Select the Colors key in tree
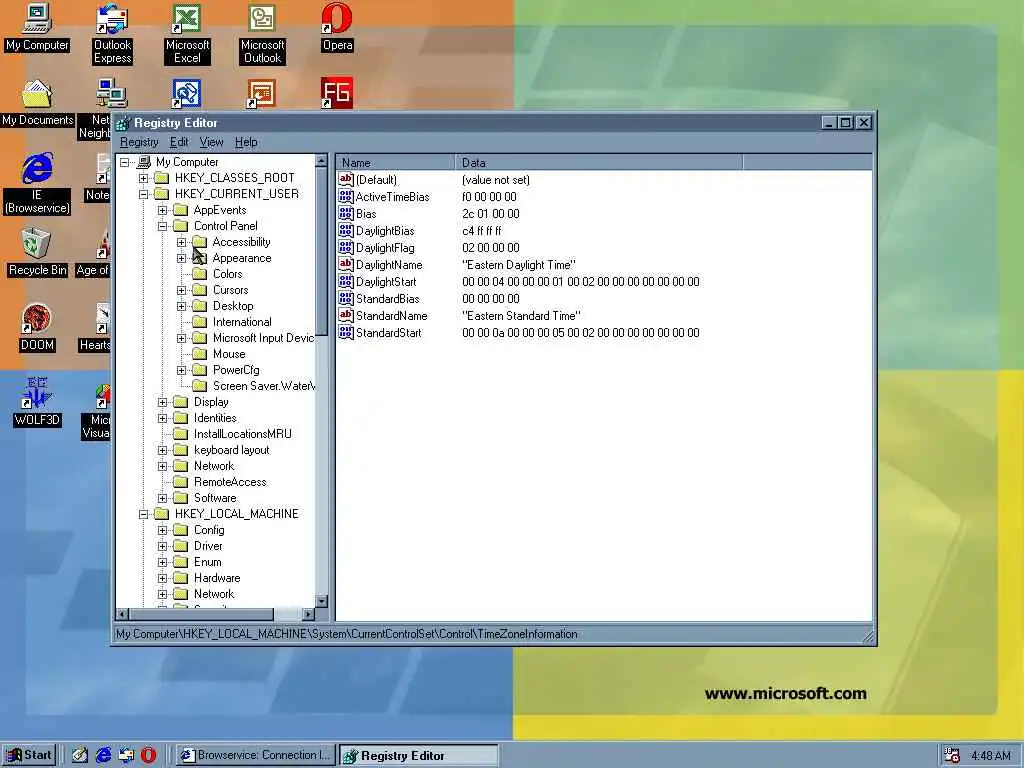1024x768 pixels. pyautogui.click(x=228, y=274)
